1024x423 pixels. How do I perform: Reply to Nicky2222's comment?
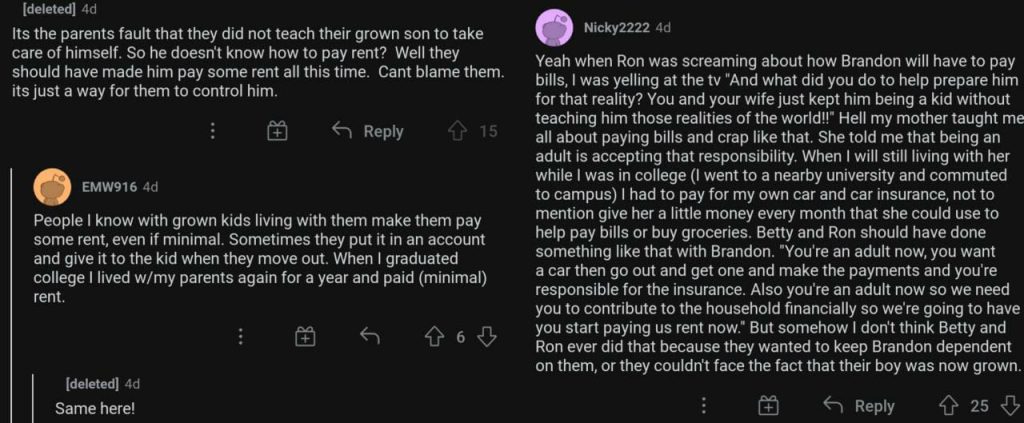858,405
